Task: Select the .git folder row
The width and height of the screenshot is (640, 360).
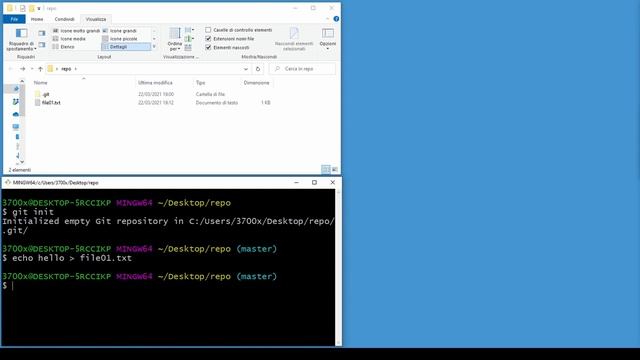Action: [x=152, y=94]
